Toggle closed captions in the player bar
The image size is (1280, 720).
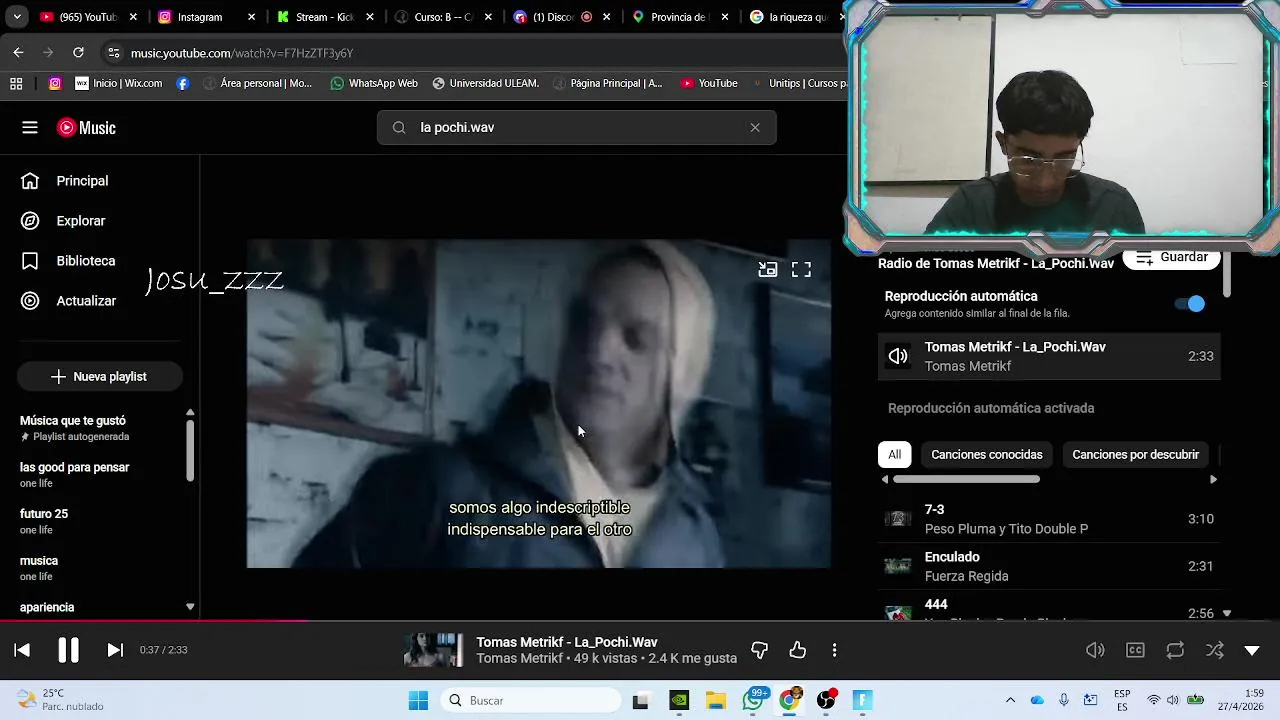tap(1135, 650)
